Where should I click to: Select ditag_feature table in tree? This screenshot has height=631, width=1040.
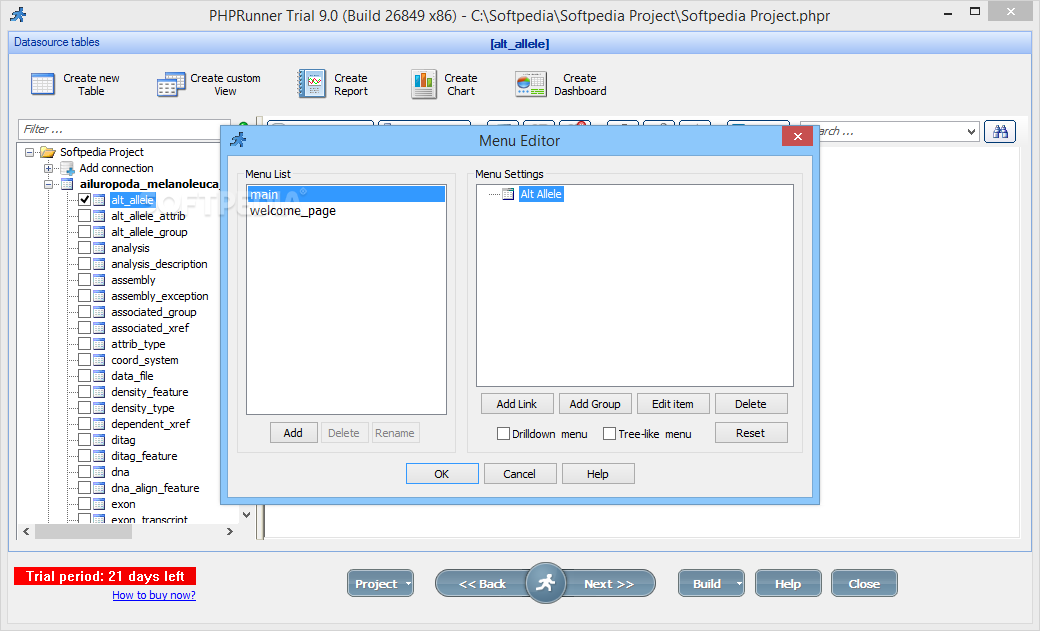144,456
